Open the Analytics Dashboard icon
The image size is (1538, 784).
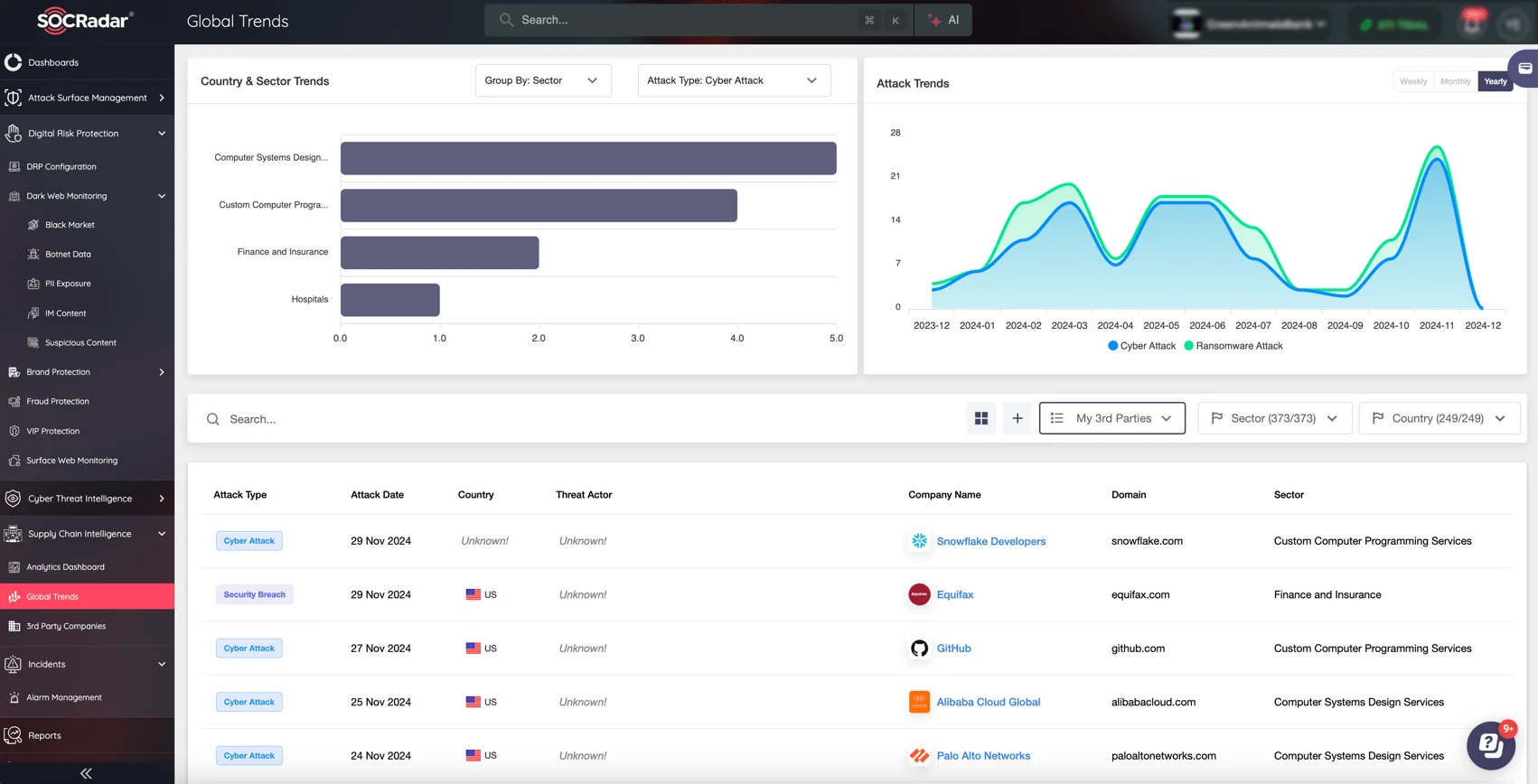coord(14,567)
